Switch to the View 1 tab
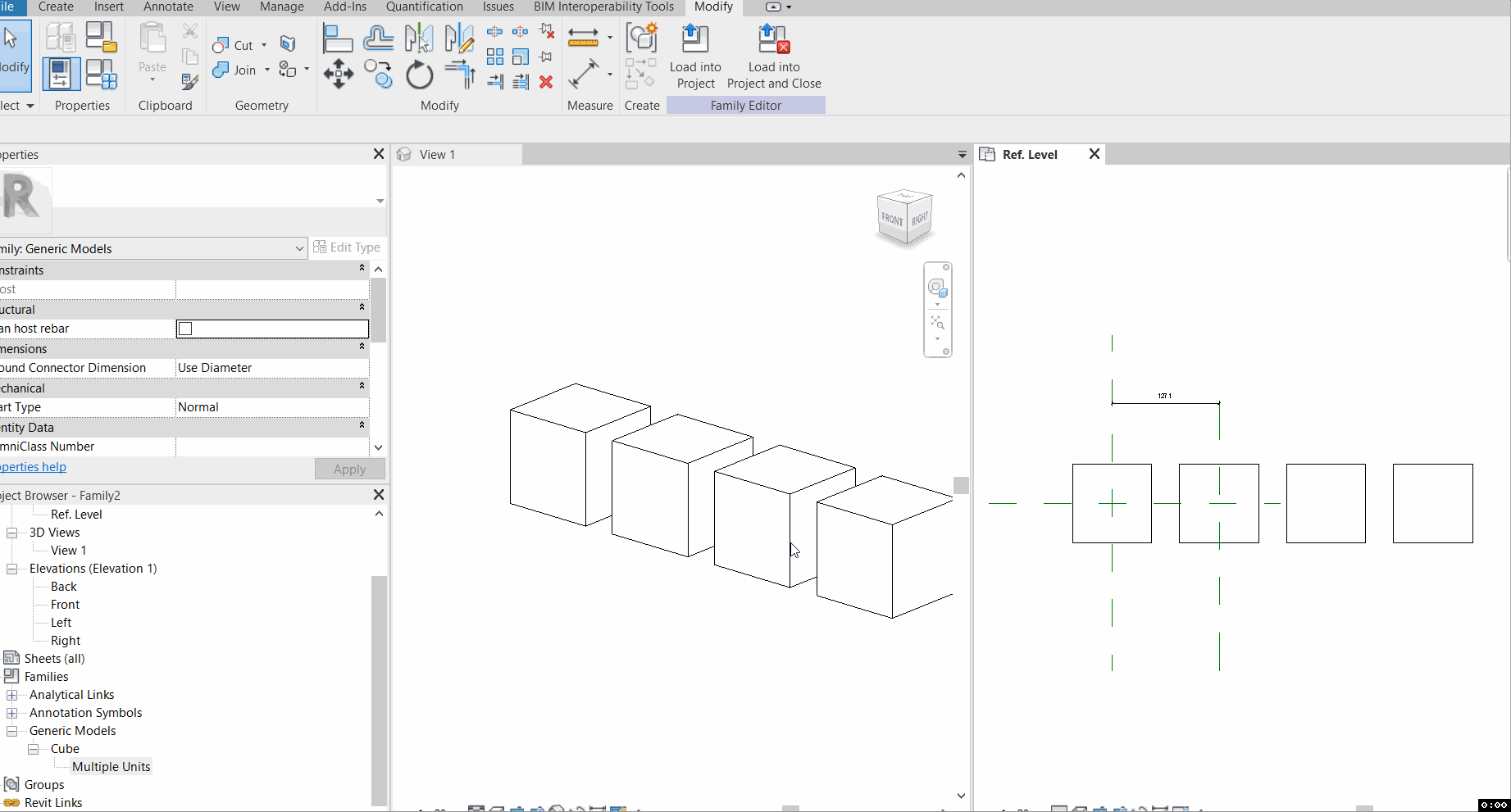 pyautogui.click(x=437, y=155)
